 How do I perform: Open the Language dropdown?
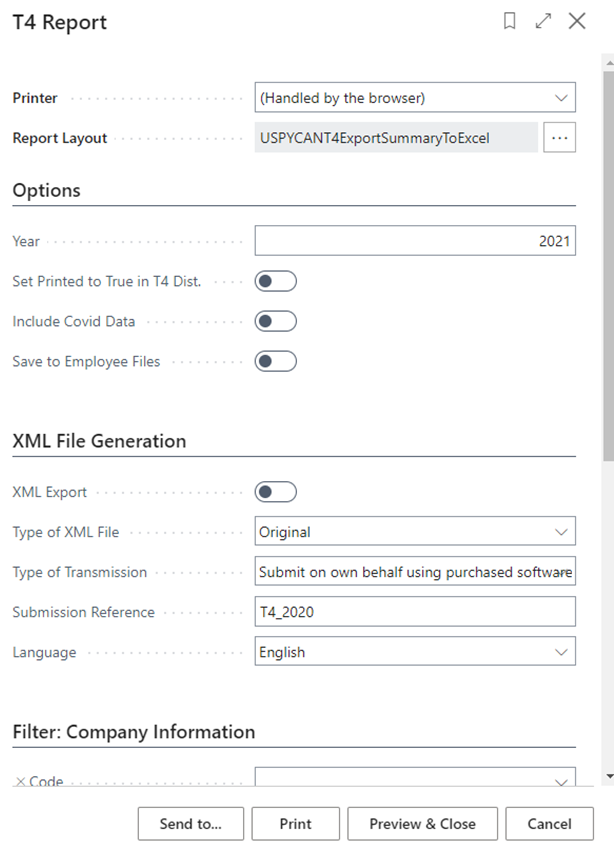coord(415,652)
